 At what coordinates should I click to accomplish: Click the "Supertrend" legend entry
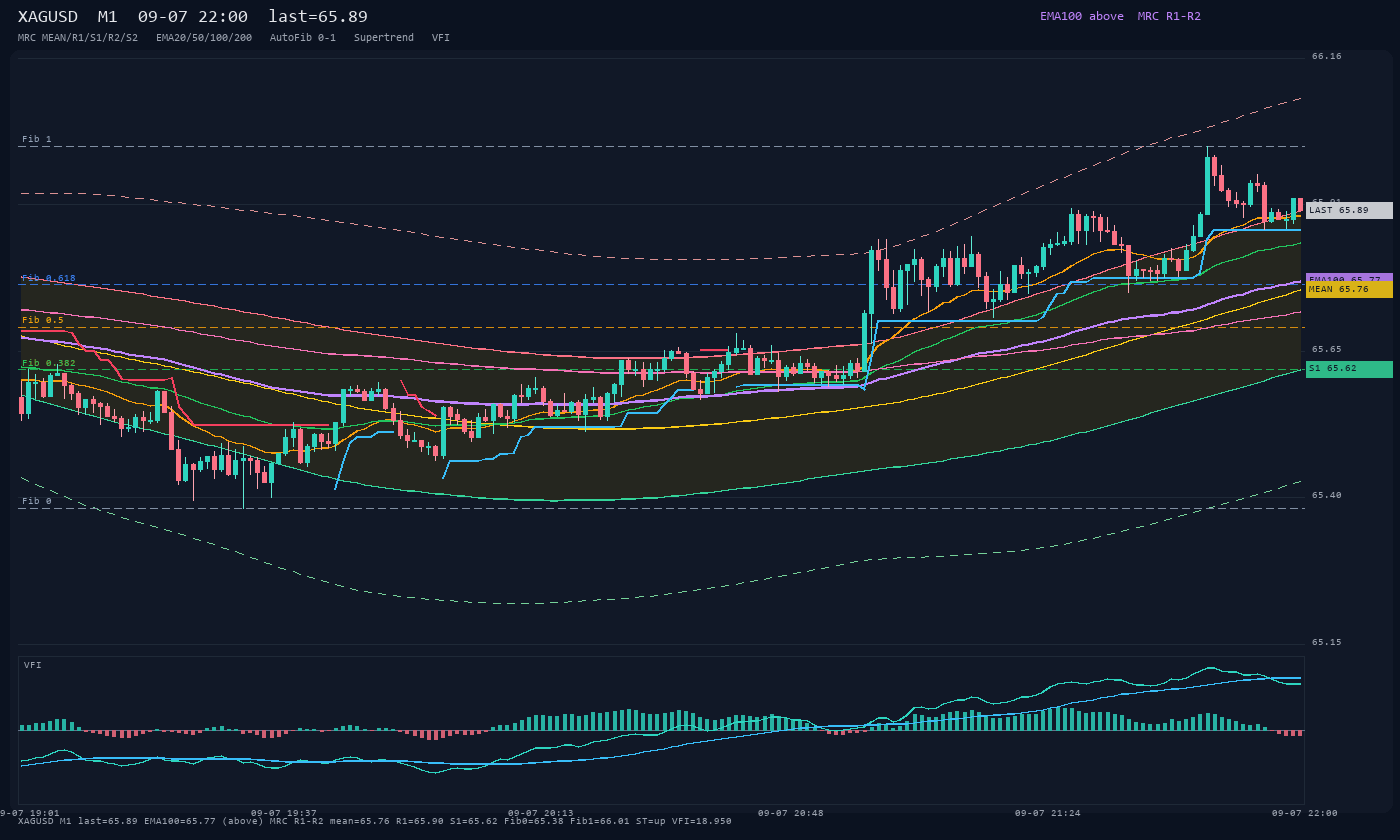[x=384, y=37]
